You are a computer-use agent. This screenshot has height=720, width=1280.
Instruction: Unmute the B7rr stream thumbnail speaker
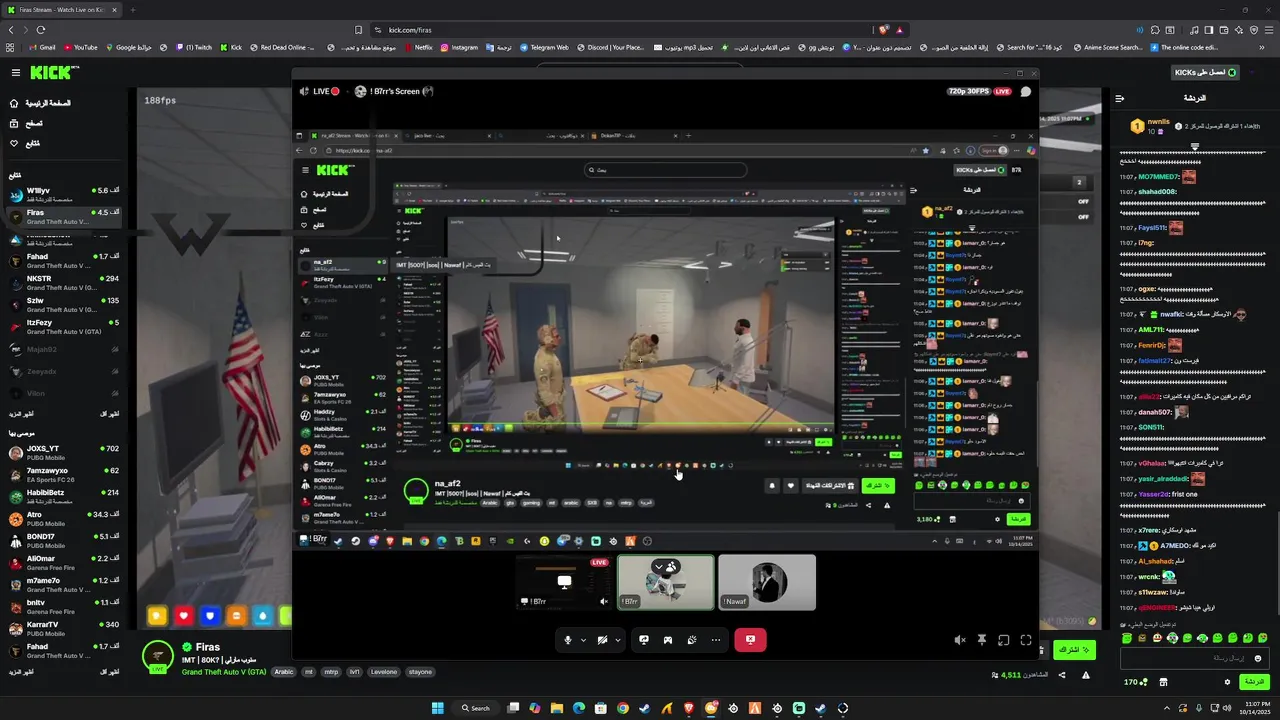(x=603, y=602)
